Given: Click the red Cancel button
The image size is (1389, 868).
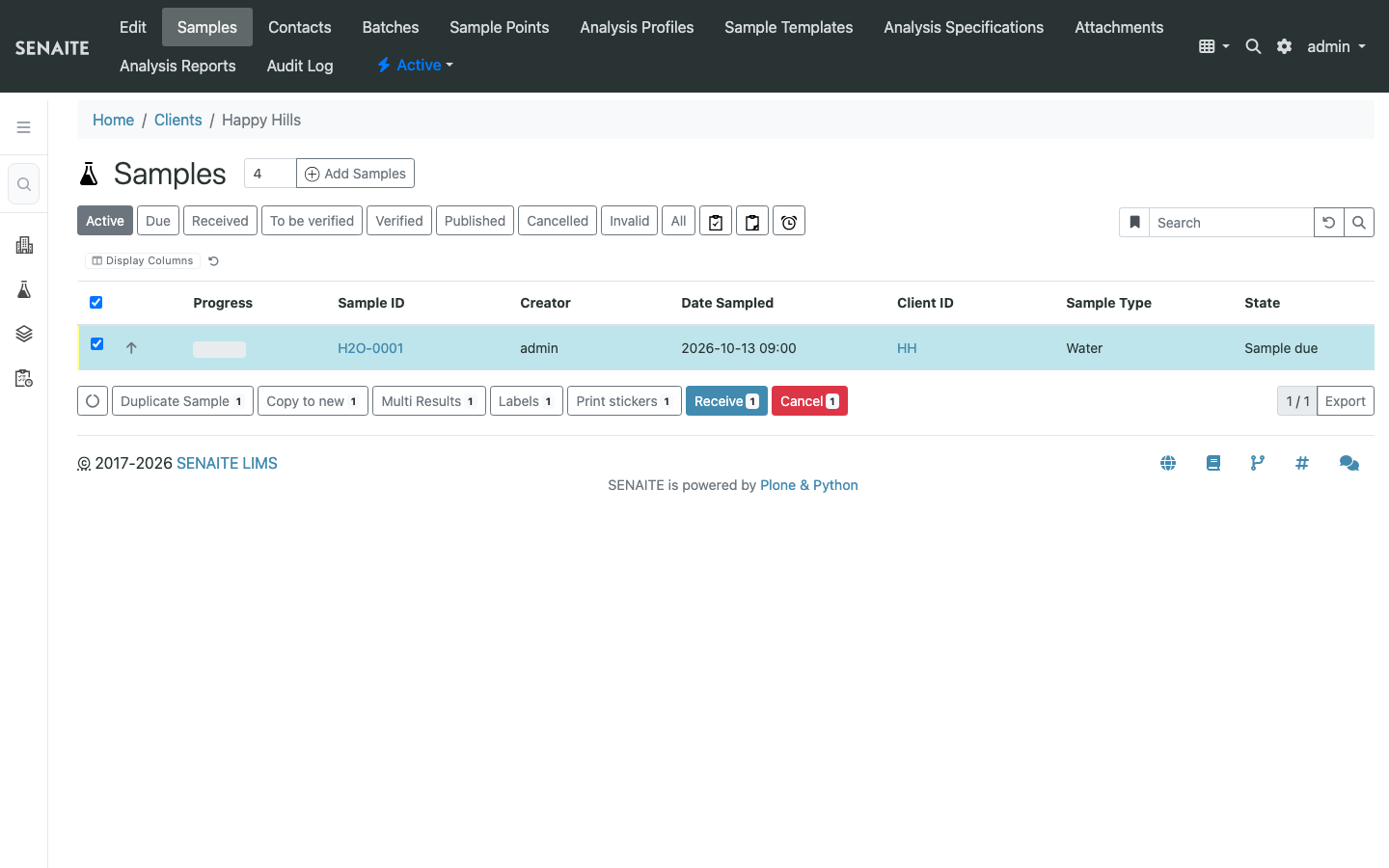Looking at the screenshot, I should (809, 401).
